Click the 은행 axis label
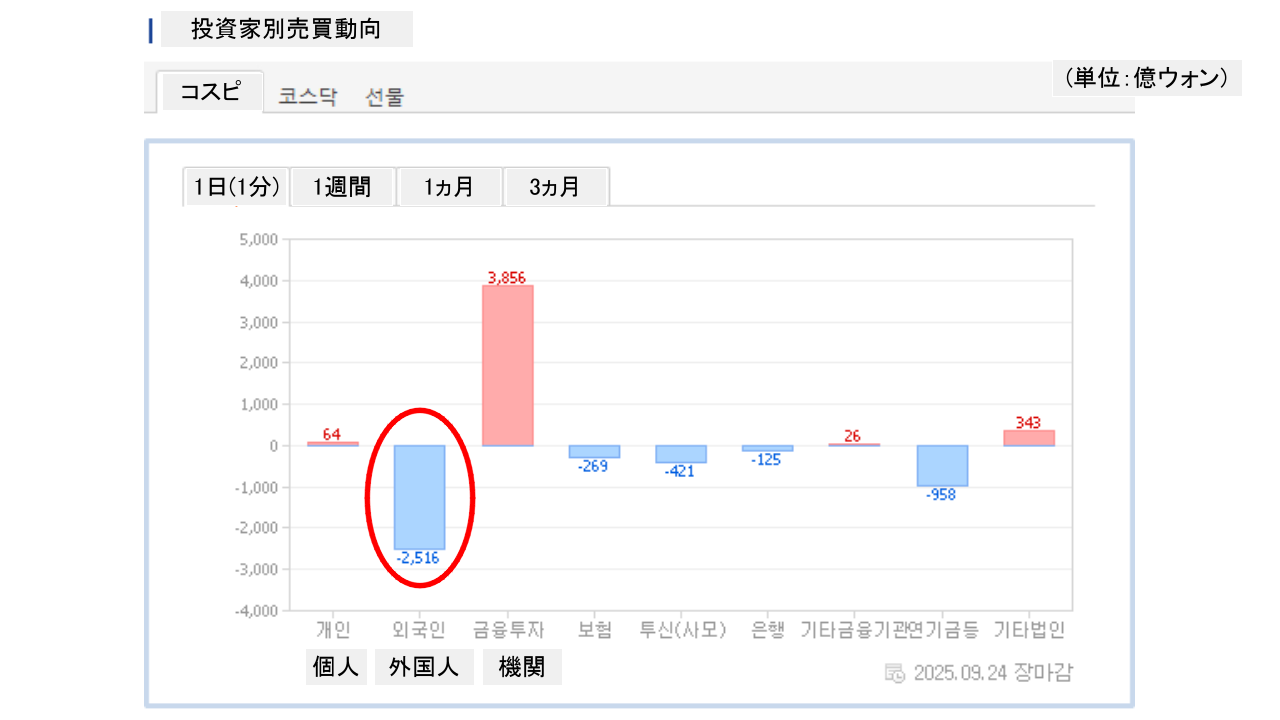Image resolution: width=1280 pixels, height=720 pixels. (768, 630)
